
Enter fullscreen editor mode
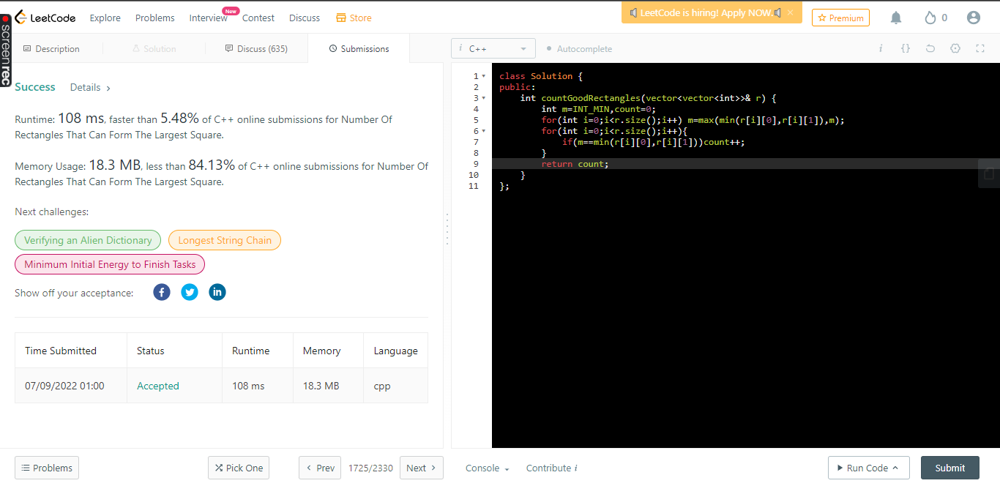980,48
